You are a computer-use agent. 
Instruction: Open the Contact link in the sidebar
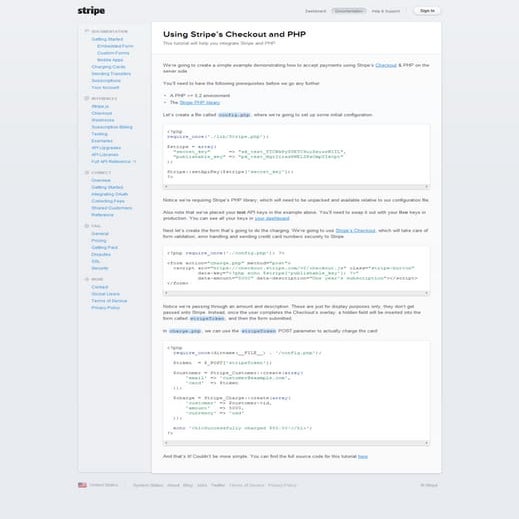[100, 287]
